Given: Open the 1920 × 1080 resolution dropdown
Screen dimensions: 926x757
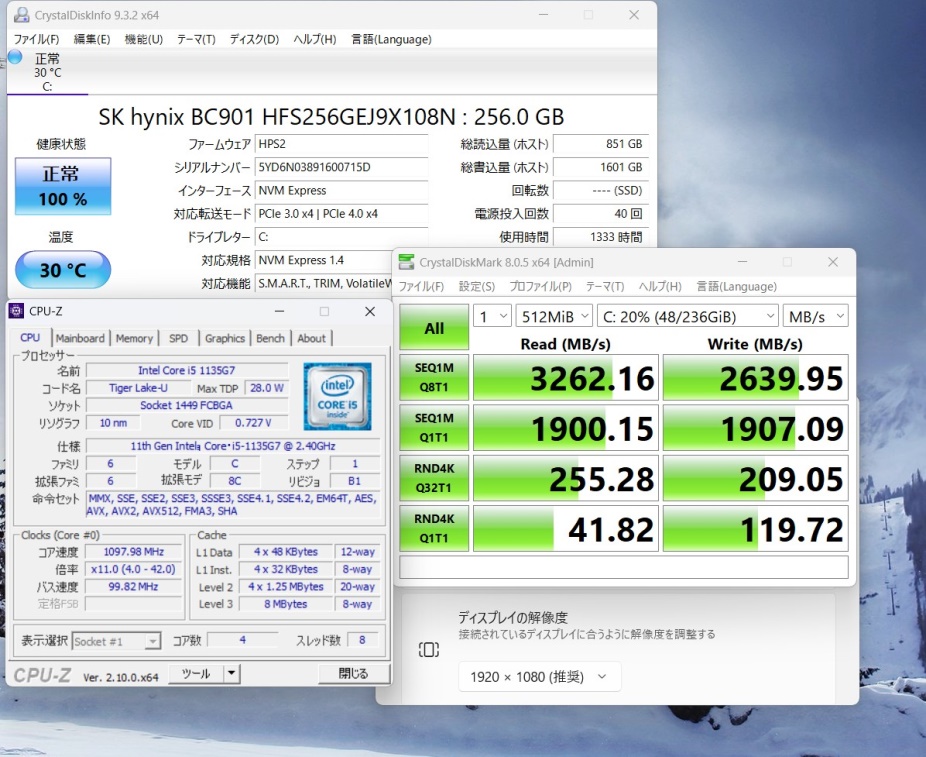Looking at the screenshot, I should coord(540,677).
